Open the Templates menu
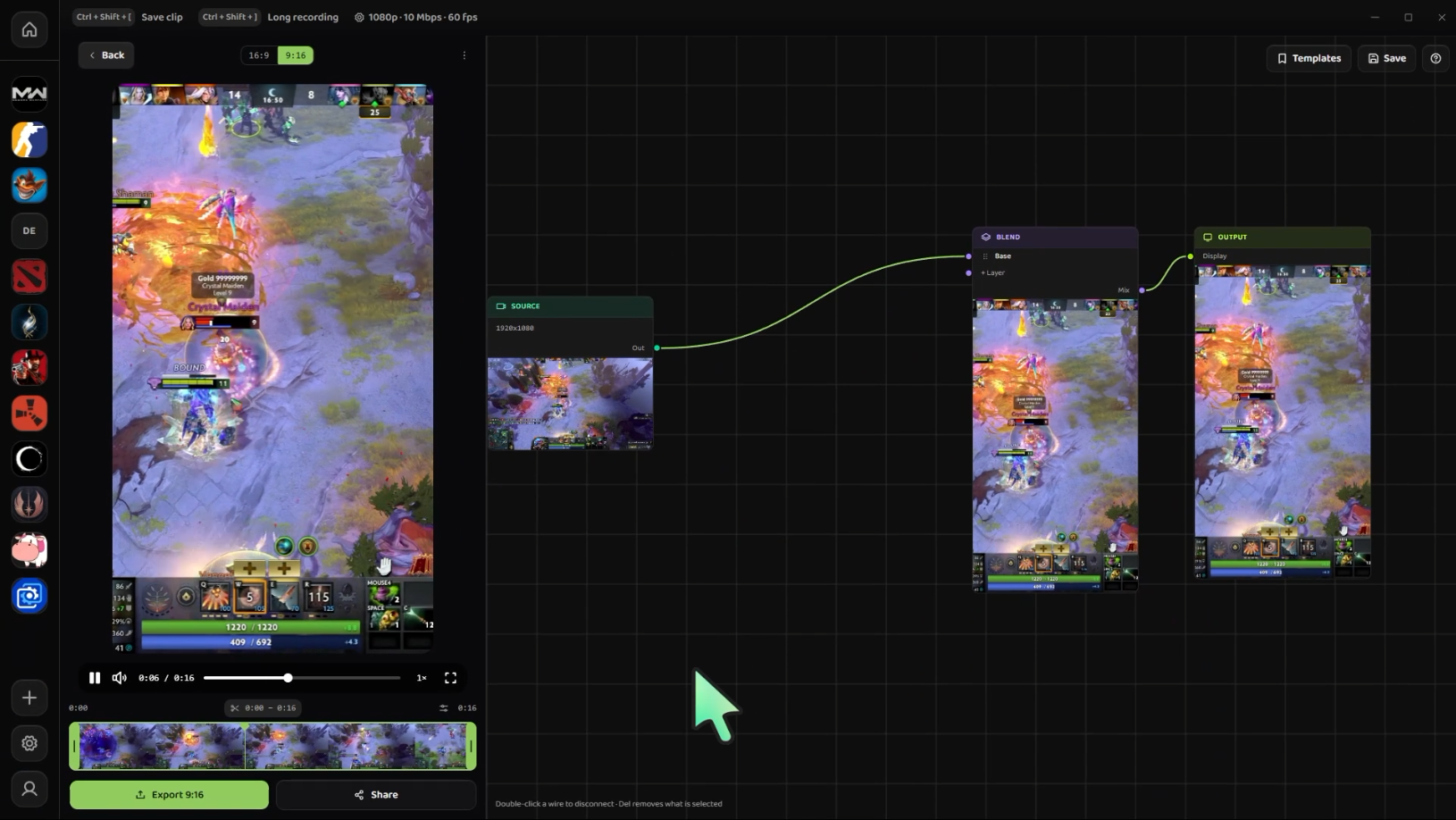Image resolution: width=1456 pixels, height=820 pixels. [x=1309, y=58]
